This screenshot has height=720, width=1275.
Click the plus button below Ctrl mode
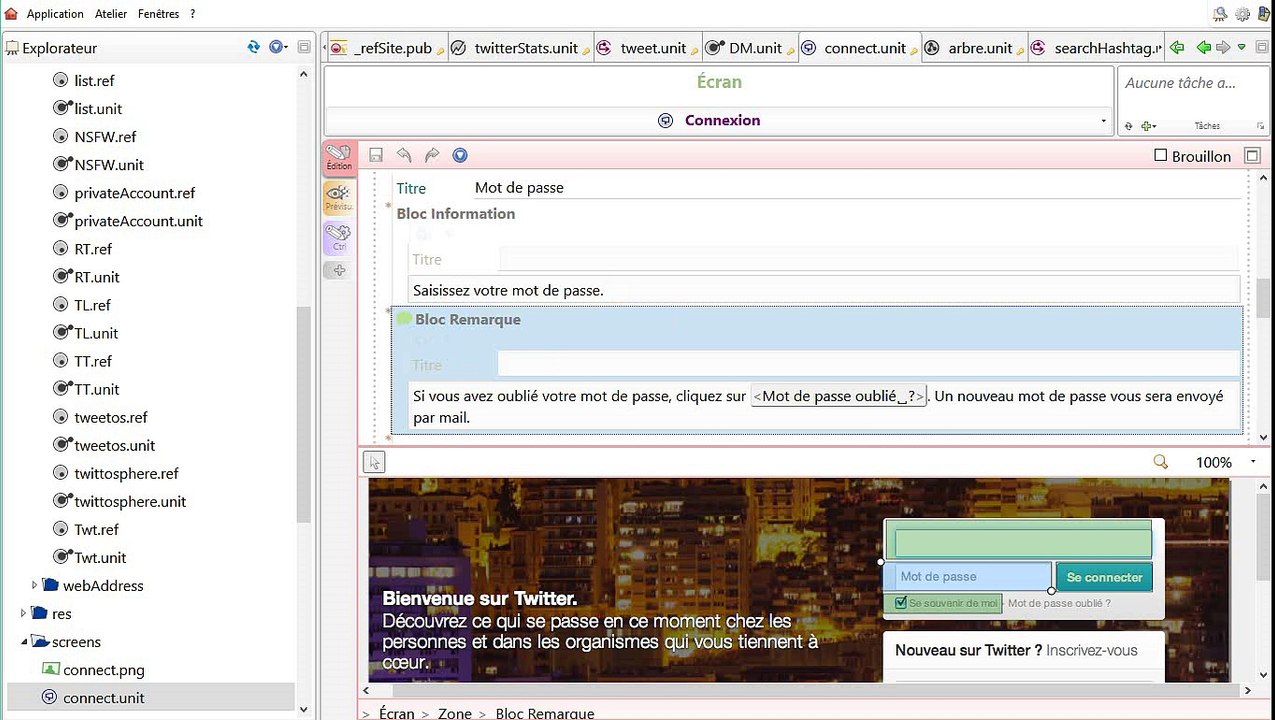pyautogui.click(x=339, y=270)
